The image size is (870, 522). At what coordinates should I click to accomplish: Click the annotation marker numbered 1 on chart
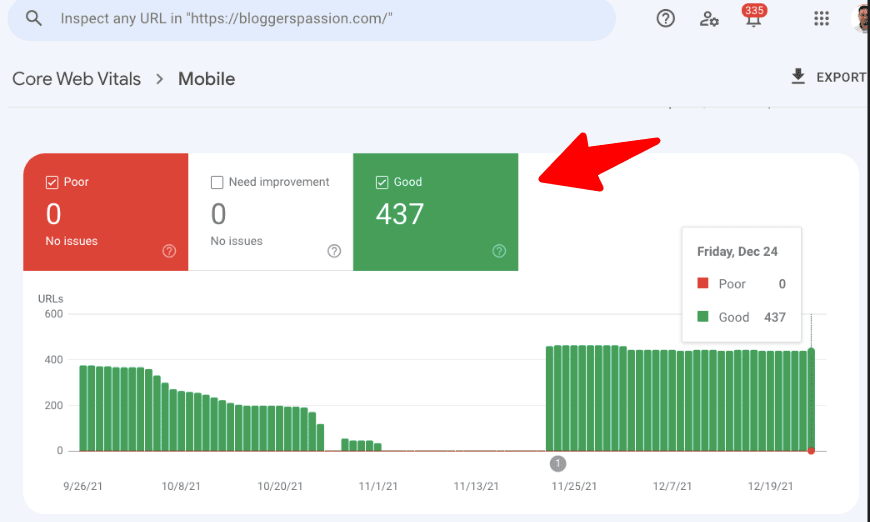pyautogui.click(x=558, y=463)
